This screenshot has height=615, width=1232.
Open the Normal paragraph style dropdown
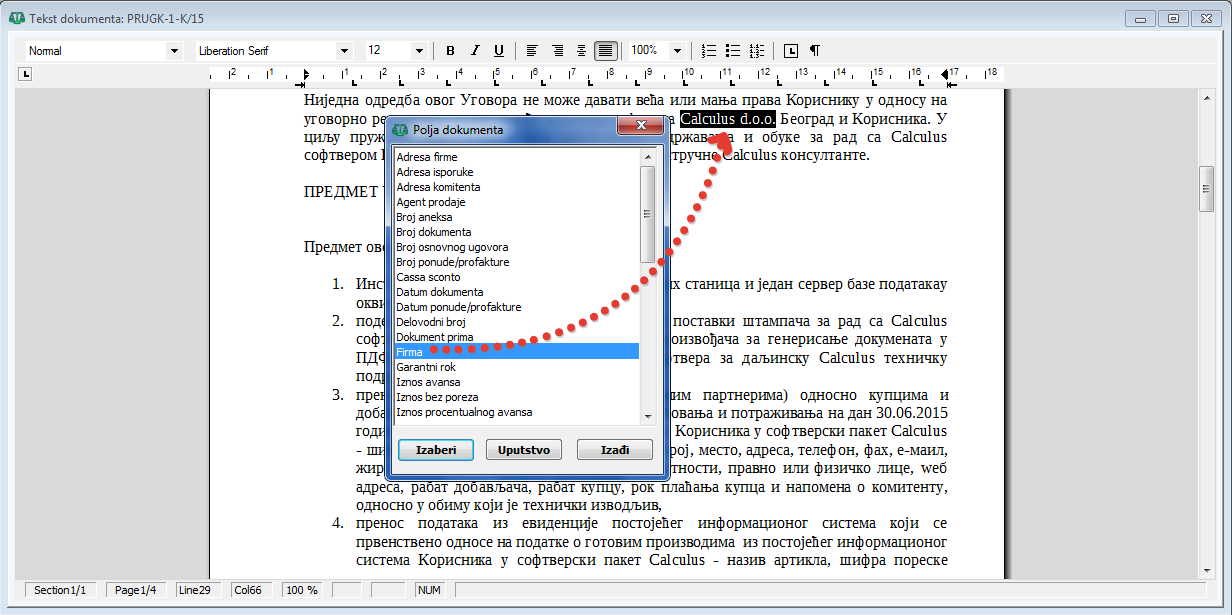[x=174, y=50]
